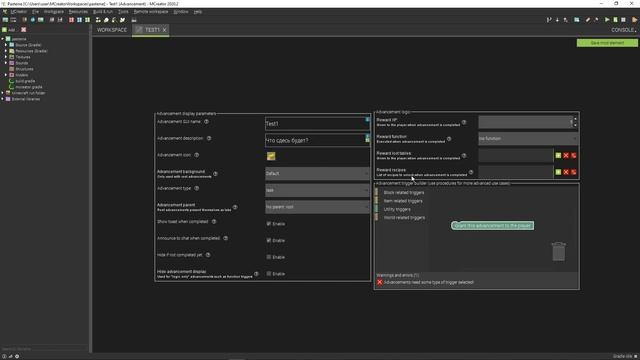Screen dimensions: 640x360
Task: Open Block related triggers category
Action: pos(403,193)
